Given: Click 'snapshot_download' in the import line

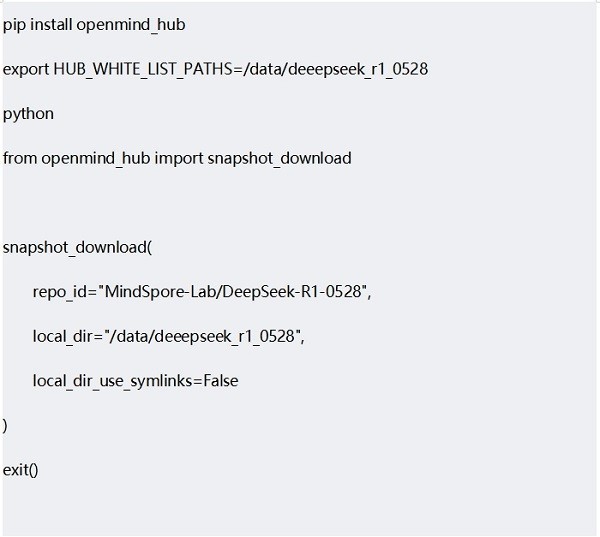Looking at the screenshot, I should click(x=280, y=158).
